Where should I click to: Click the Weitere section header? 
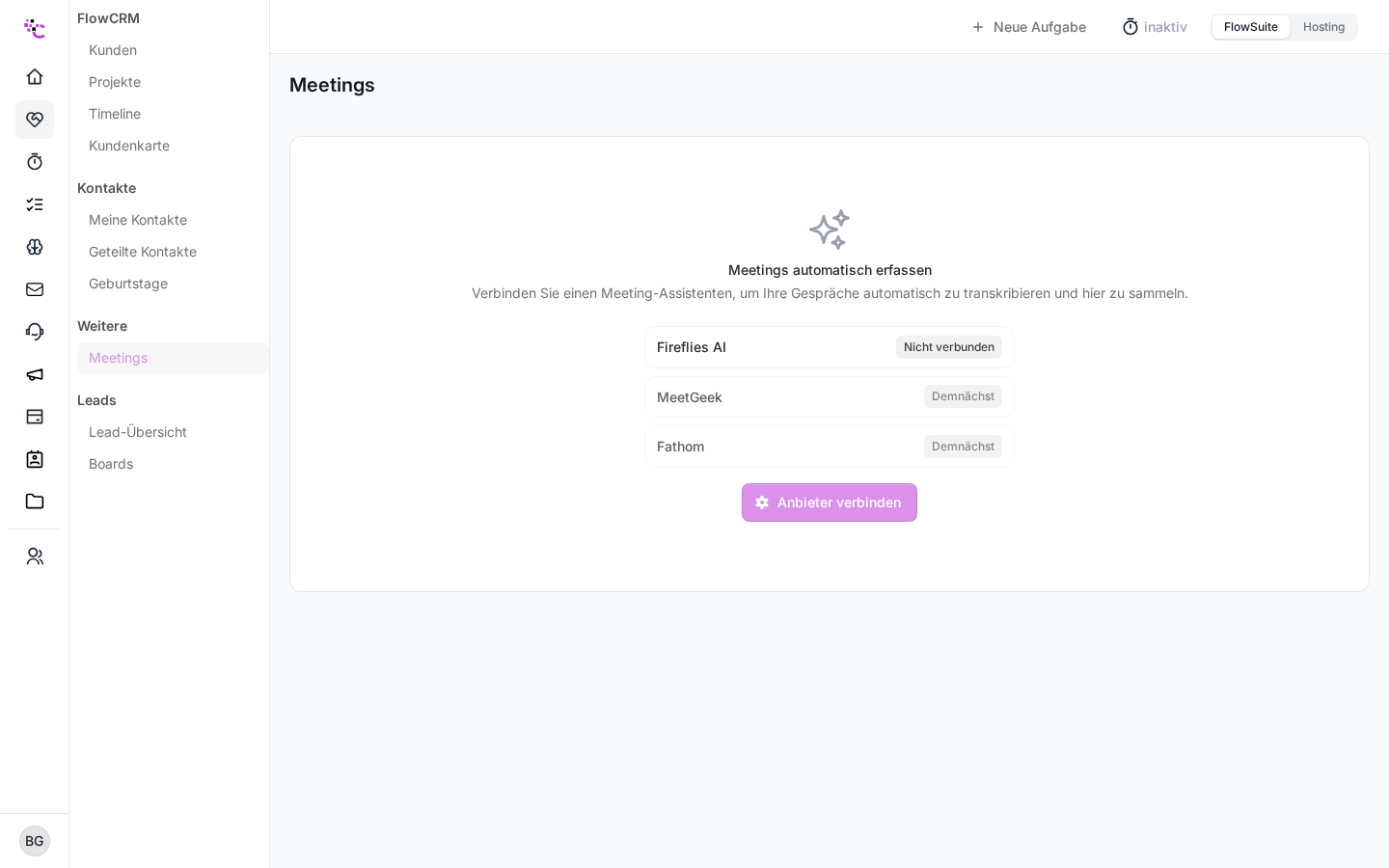[102, 326]
